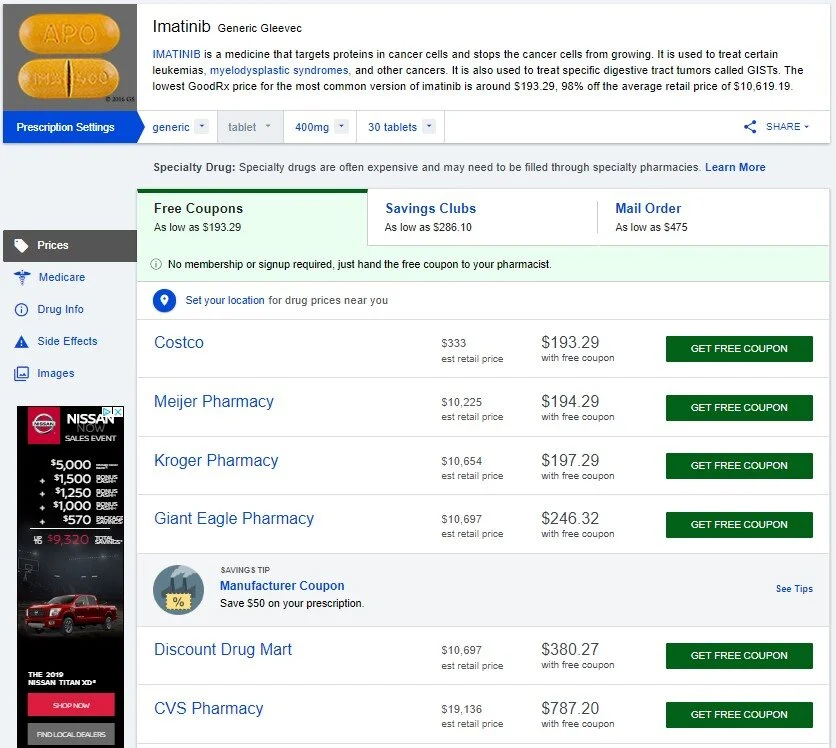Get free coupon for Kroger Pharmacy

(x=739, y=466)
